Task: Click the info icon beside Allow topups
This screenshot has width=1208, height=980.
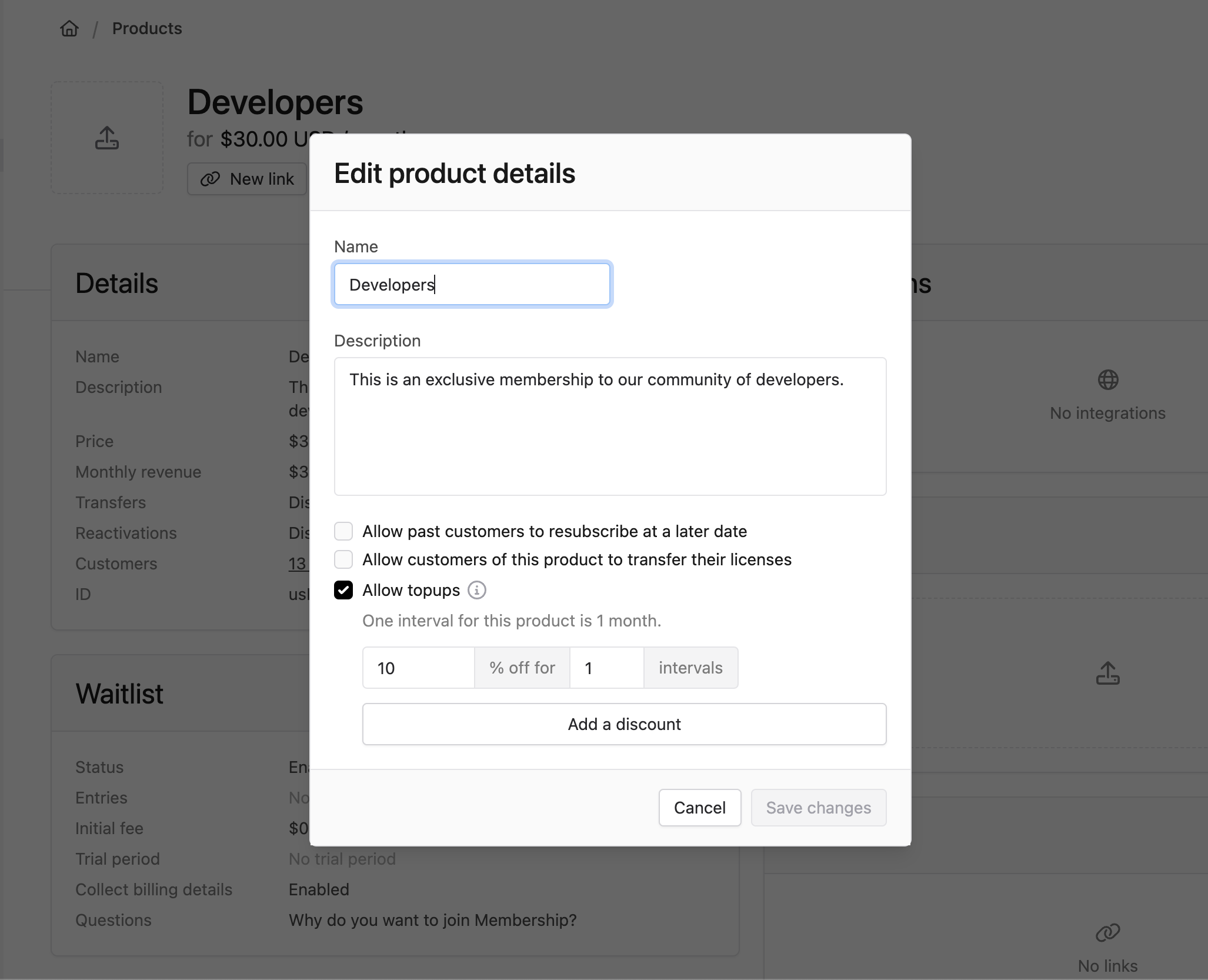Action: coord(476,590)
